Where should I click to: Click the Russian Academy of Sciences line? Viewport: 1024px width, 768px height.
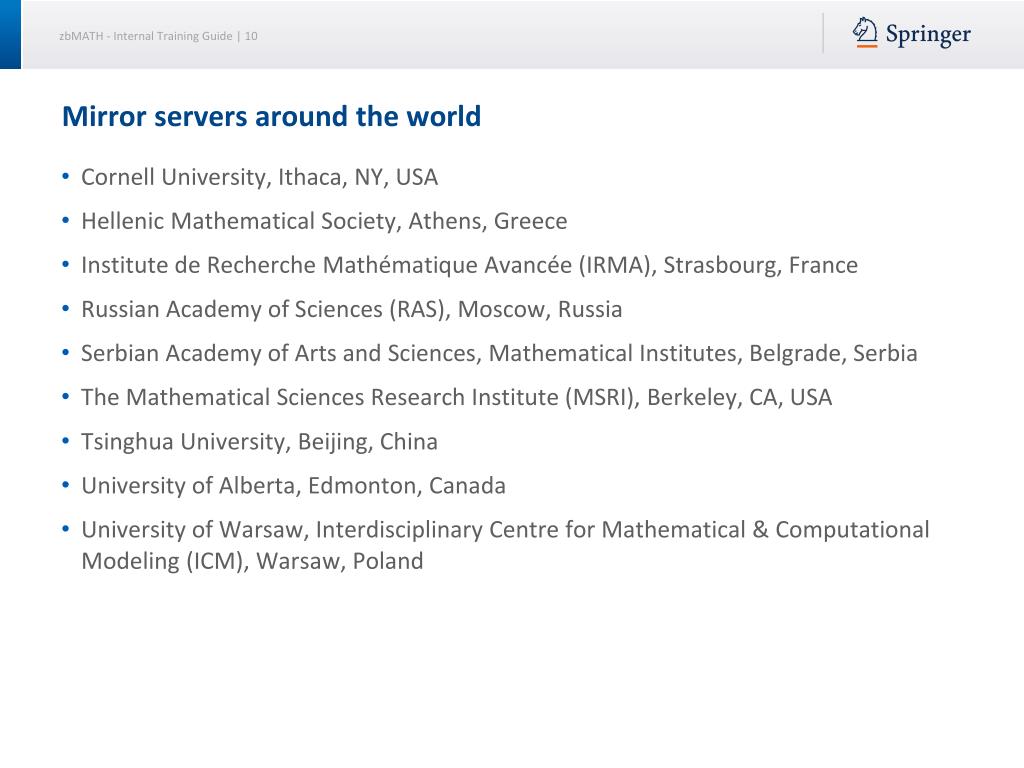(x=351, y=310)
